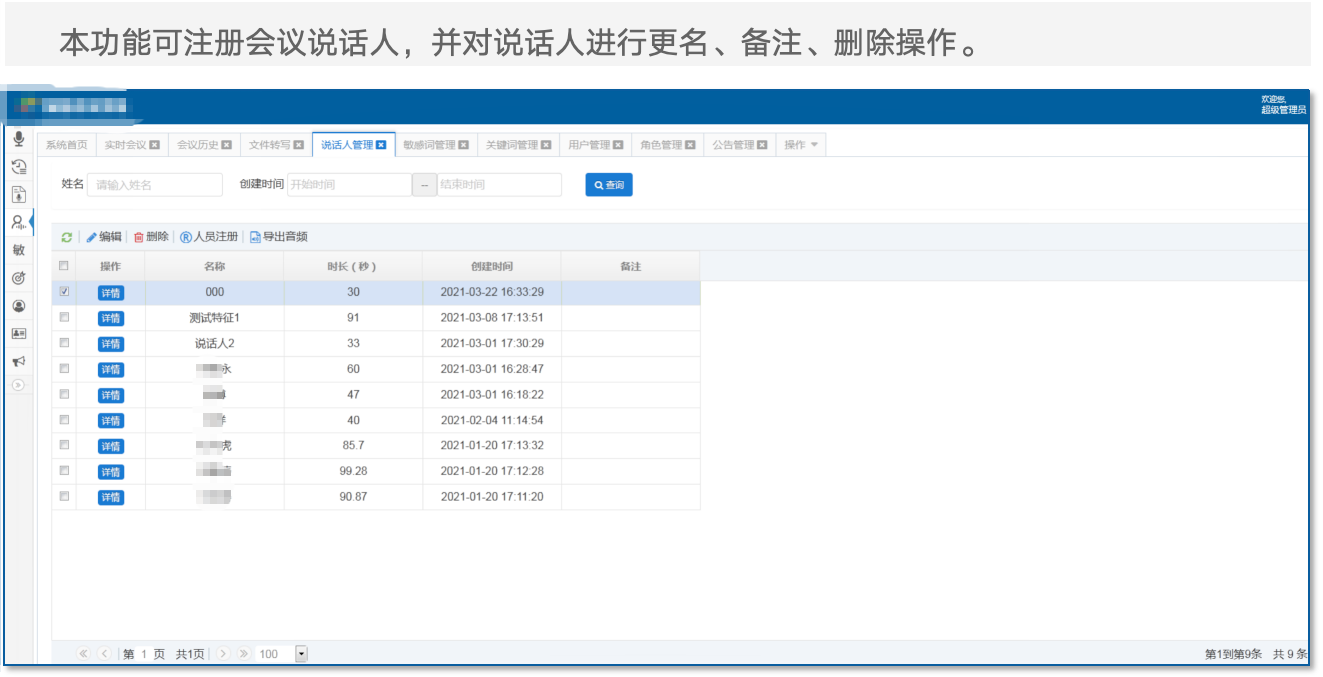Expand the sidebar with the bottom arrow icon
Screen dimensions: 1323x677
[18, 385]
